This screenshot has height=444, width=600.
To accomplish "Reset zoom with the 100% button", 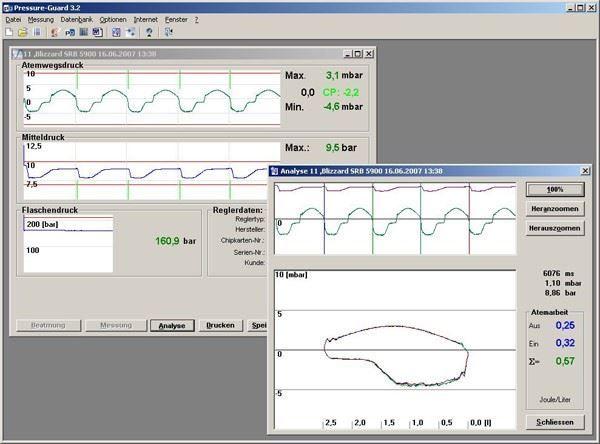I will coord(553,189).
